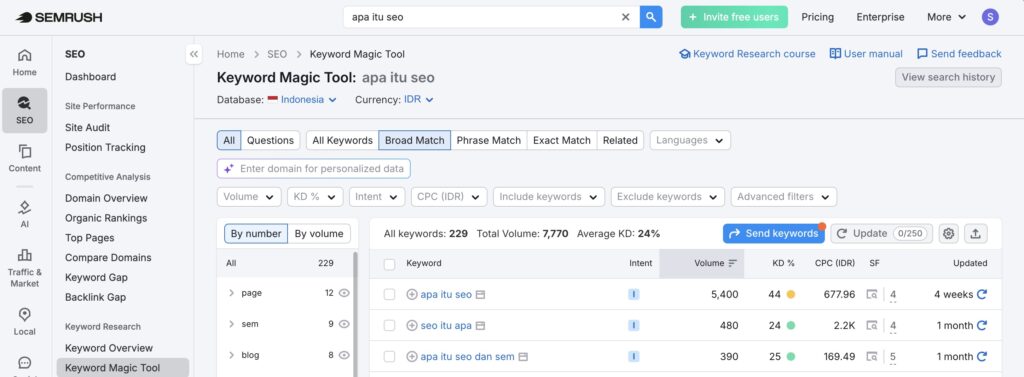Add 'apa itu seo dan sem' plus icon
The image size is (1024, 377).
(x=411, y=357)
